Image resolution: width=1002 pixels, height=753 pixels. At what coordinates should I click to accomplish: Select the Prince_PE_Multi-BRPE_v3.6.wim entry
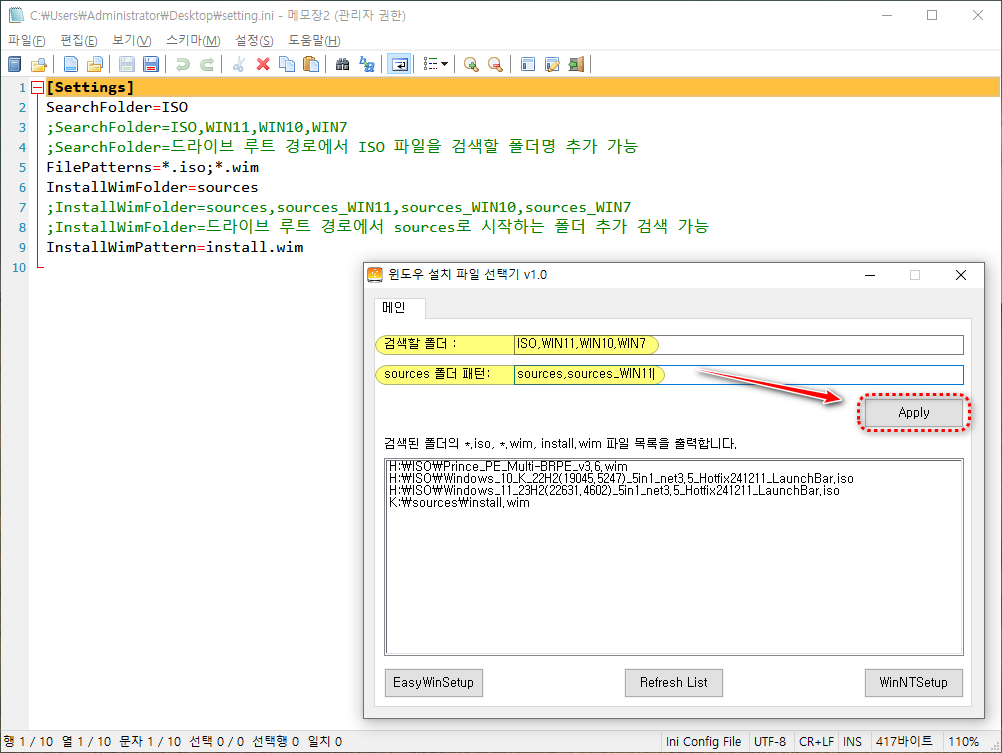click(508, 466)
